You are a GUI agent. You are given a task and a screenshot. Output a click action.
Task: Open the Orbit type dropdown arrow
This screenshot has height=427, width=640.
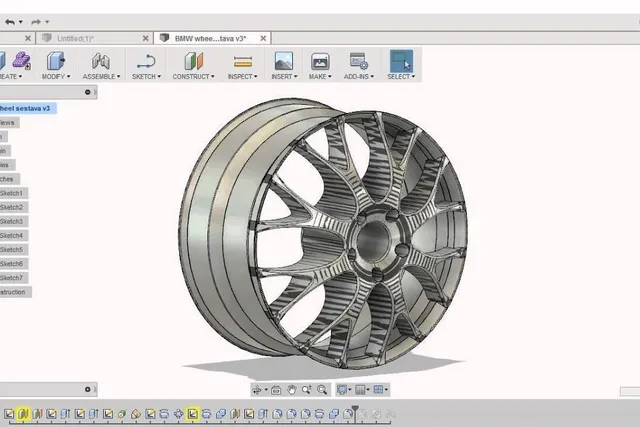(266, 390)
